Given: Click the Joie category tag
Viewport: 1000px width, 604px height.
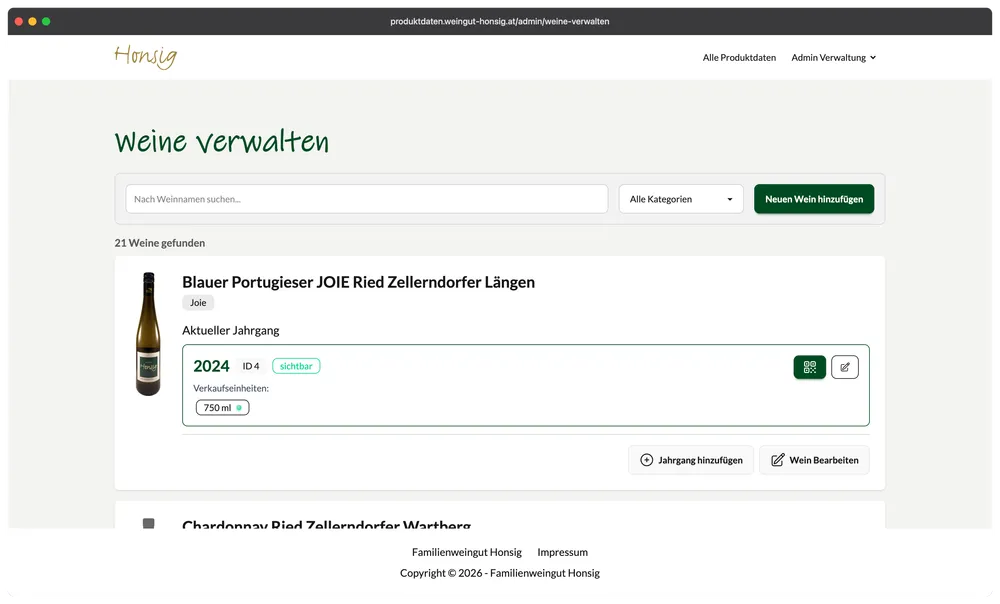Looking at the screenshot, I should pyautogui.click(x=198, y=302).
